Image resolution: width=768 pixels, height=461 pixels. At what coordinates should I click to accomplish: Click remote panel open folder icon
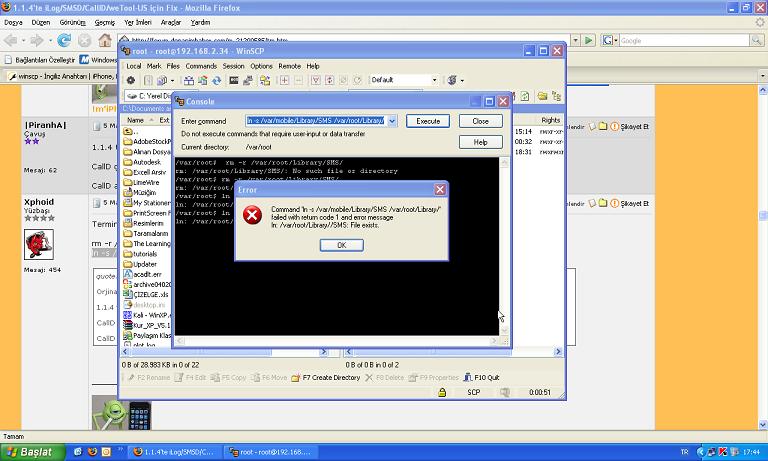(542, 96)
